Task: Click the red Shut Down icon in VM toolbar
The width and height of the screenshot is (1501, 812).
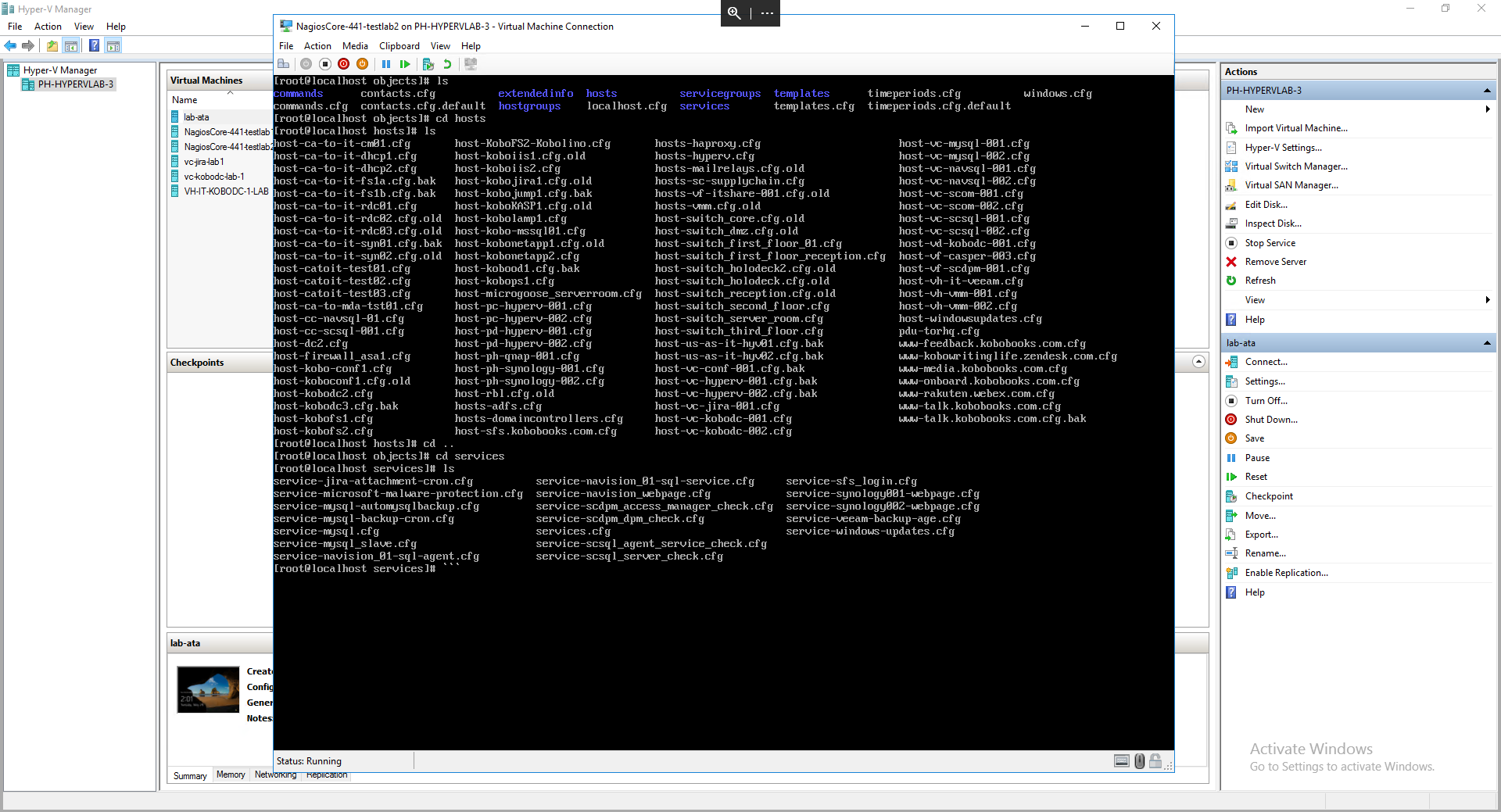Action: point(344,64)
